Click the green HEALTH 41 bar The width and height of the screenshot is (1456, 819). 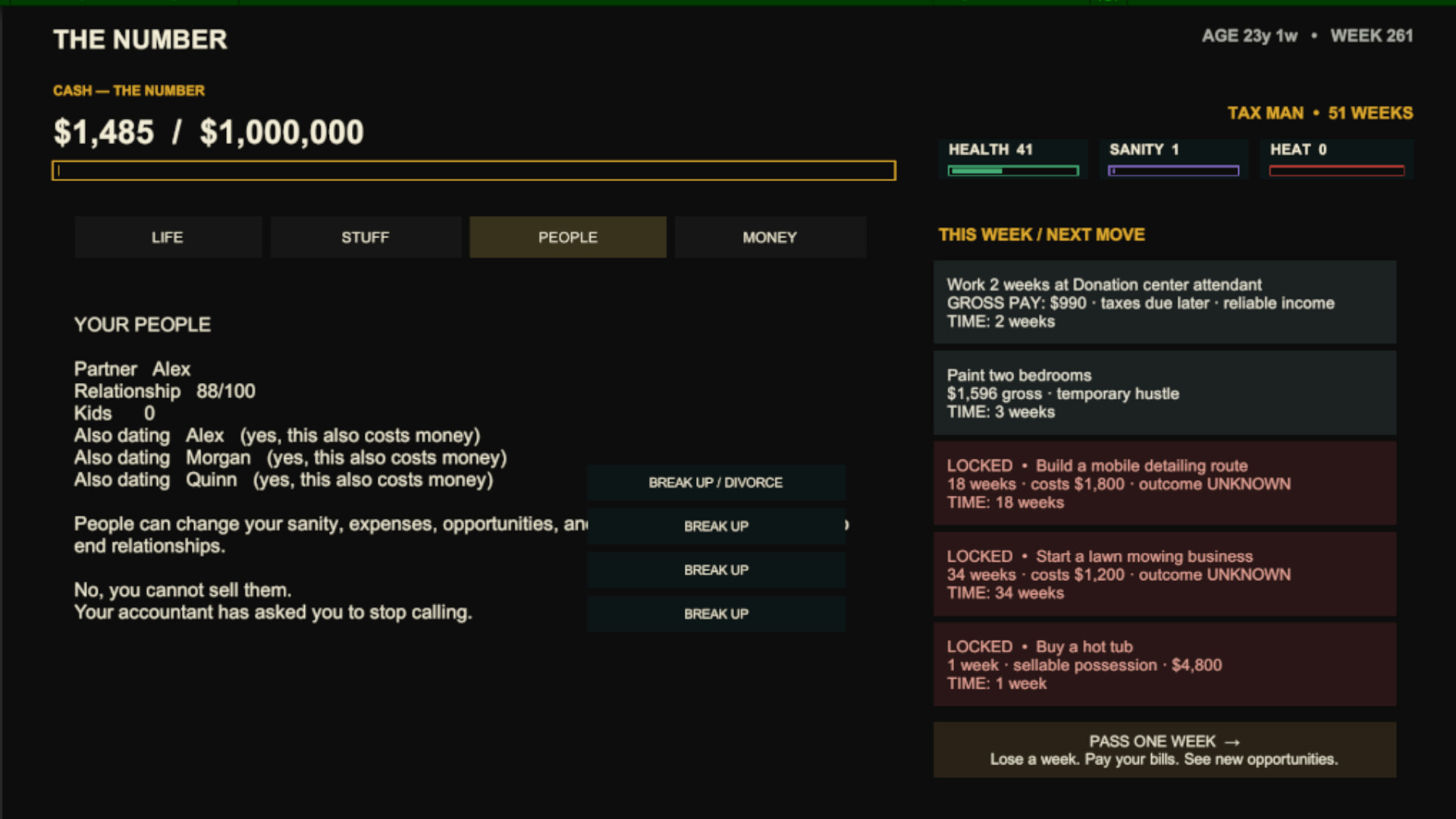pos(1013,171)
